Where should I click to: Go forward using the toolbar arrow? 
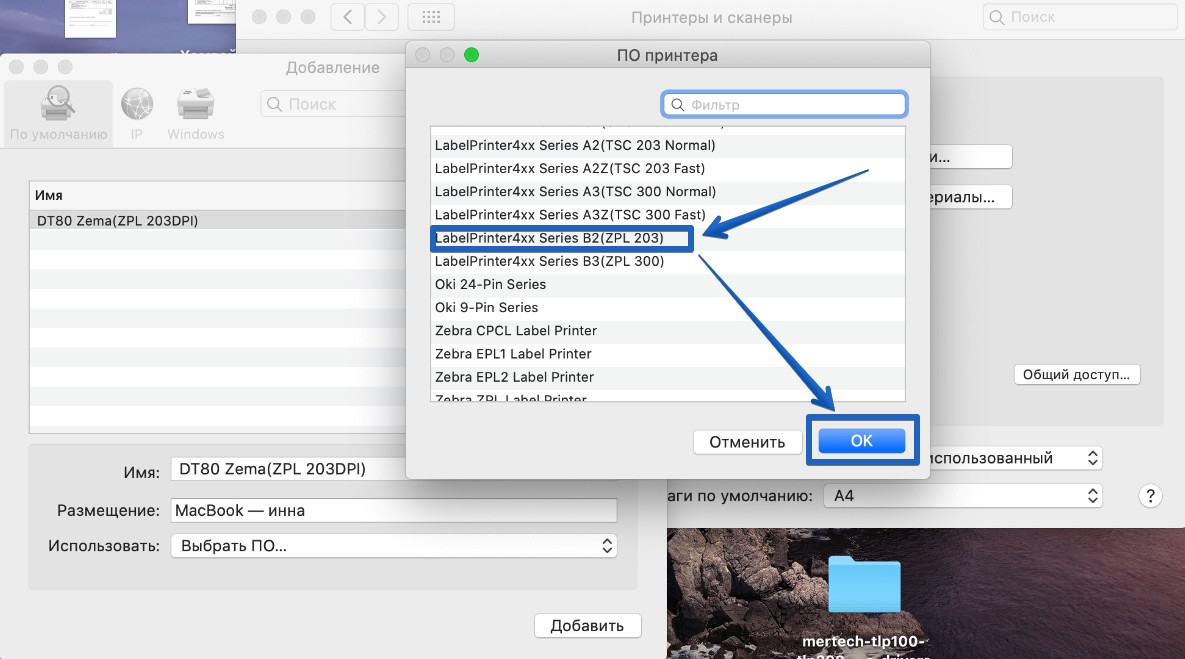pyautogui.click(x=379, y=17)
